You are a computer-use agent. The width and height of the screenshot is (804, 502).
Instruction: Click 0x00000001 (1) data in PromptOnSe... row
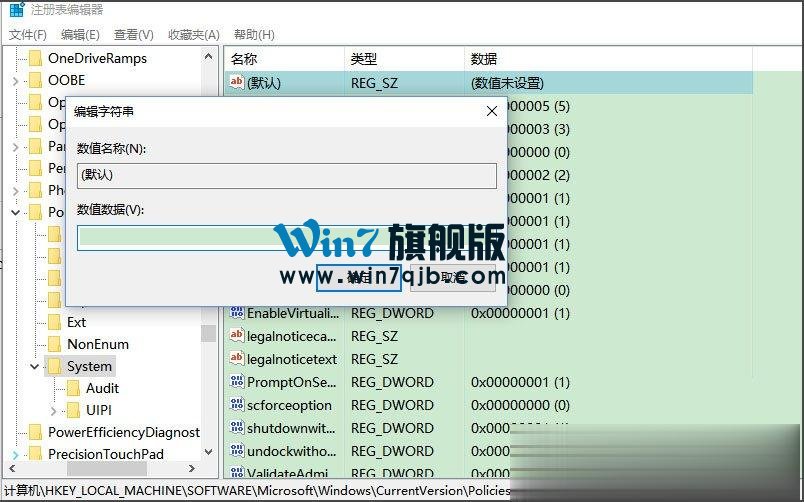[x=520, y=382]
